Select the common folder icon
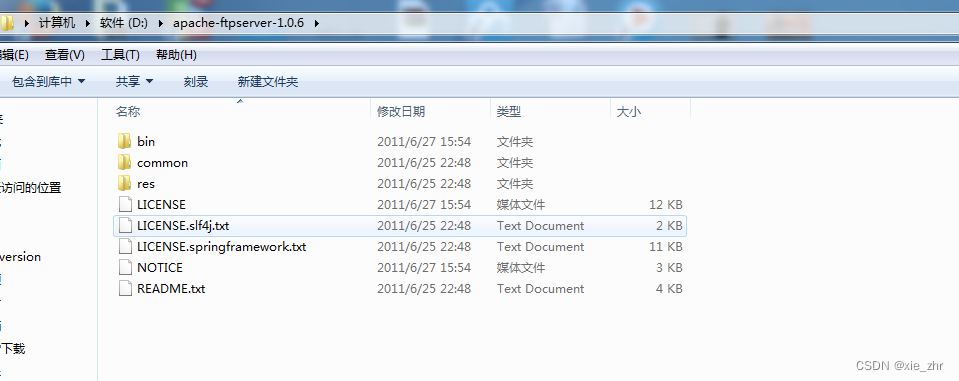This screenshot has height=381, width=959. click(x=124, y=163)
